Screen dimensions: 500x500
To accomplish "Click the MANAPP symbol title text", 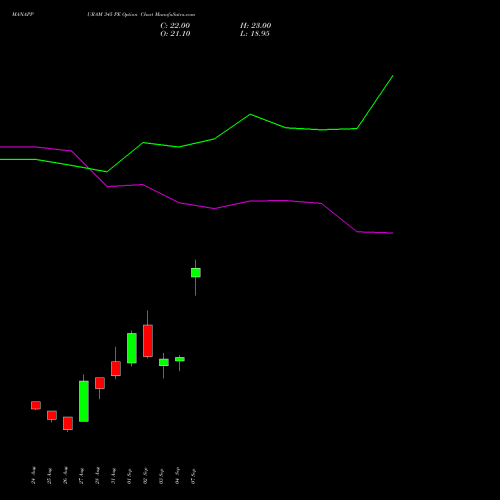I will click(x=23, y=15).
